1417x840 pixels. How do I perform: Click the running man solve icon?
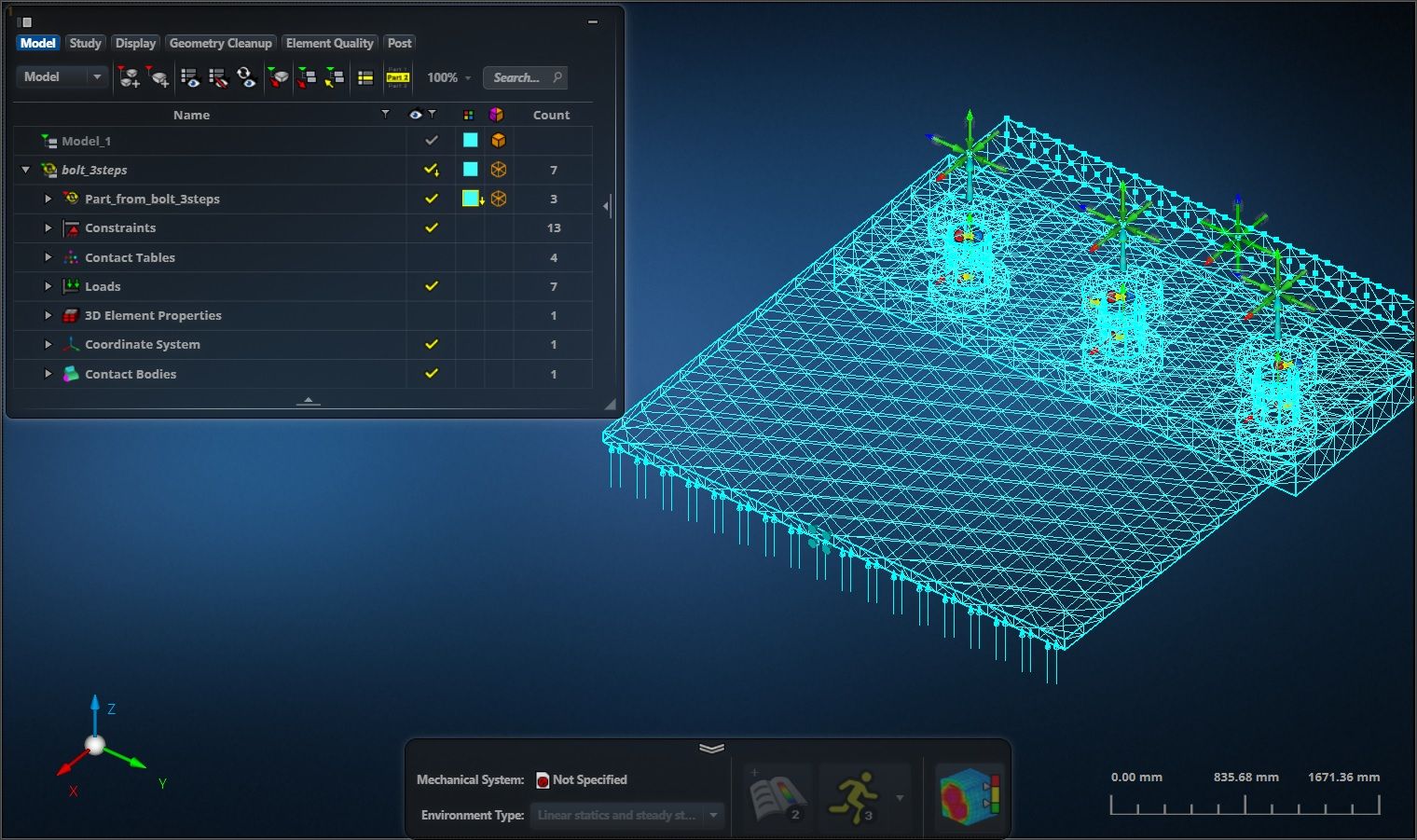(x=856, y=797)
